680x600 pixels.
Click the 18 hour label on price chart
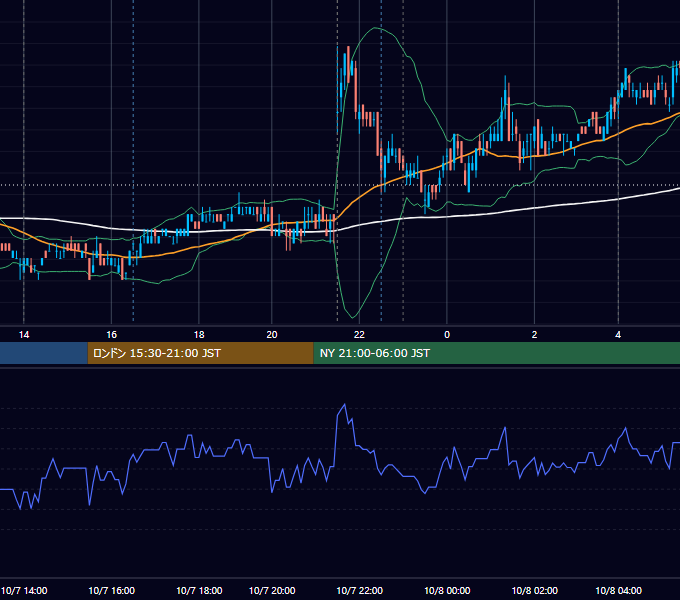pos(199,335)
